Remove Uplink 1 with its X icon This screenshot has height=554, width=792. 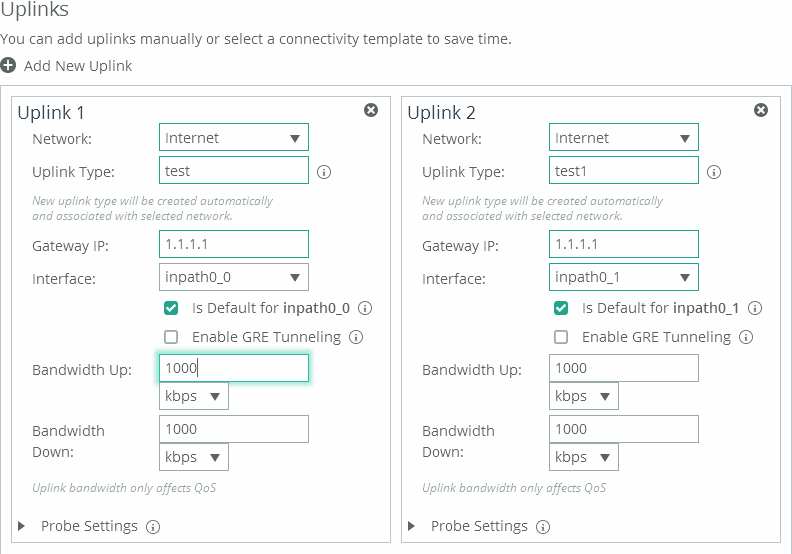click(x=371, y=110)
